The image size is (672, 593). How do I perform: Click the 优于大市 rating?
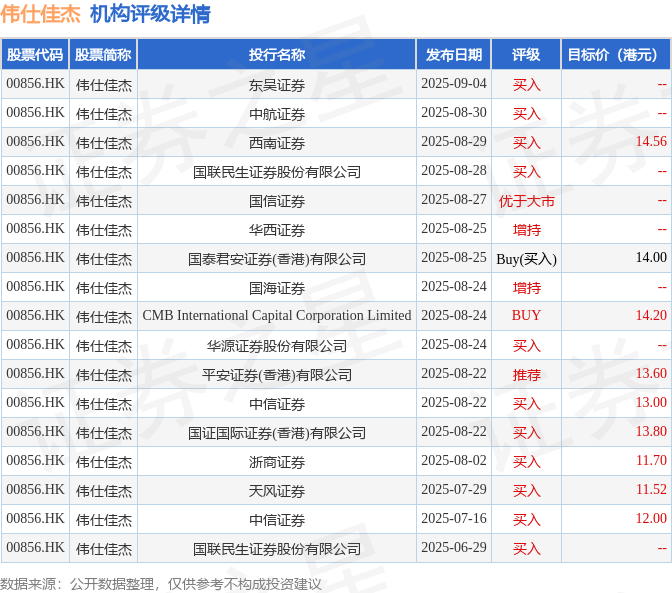pyautogui.click(x=526, y=201)
